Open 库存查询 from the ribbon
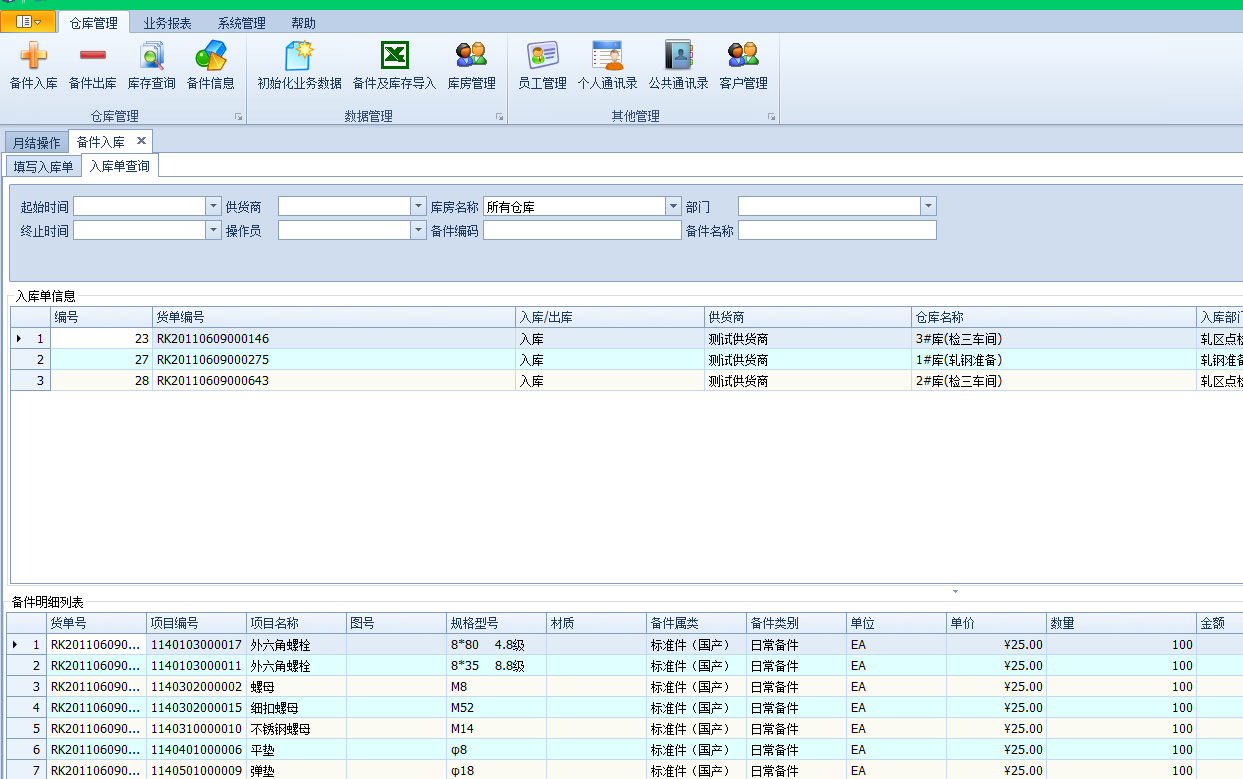Viewport: 1243px width, 779px height. pos(151,56)
